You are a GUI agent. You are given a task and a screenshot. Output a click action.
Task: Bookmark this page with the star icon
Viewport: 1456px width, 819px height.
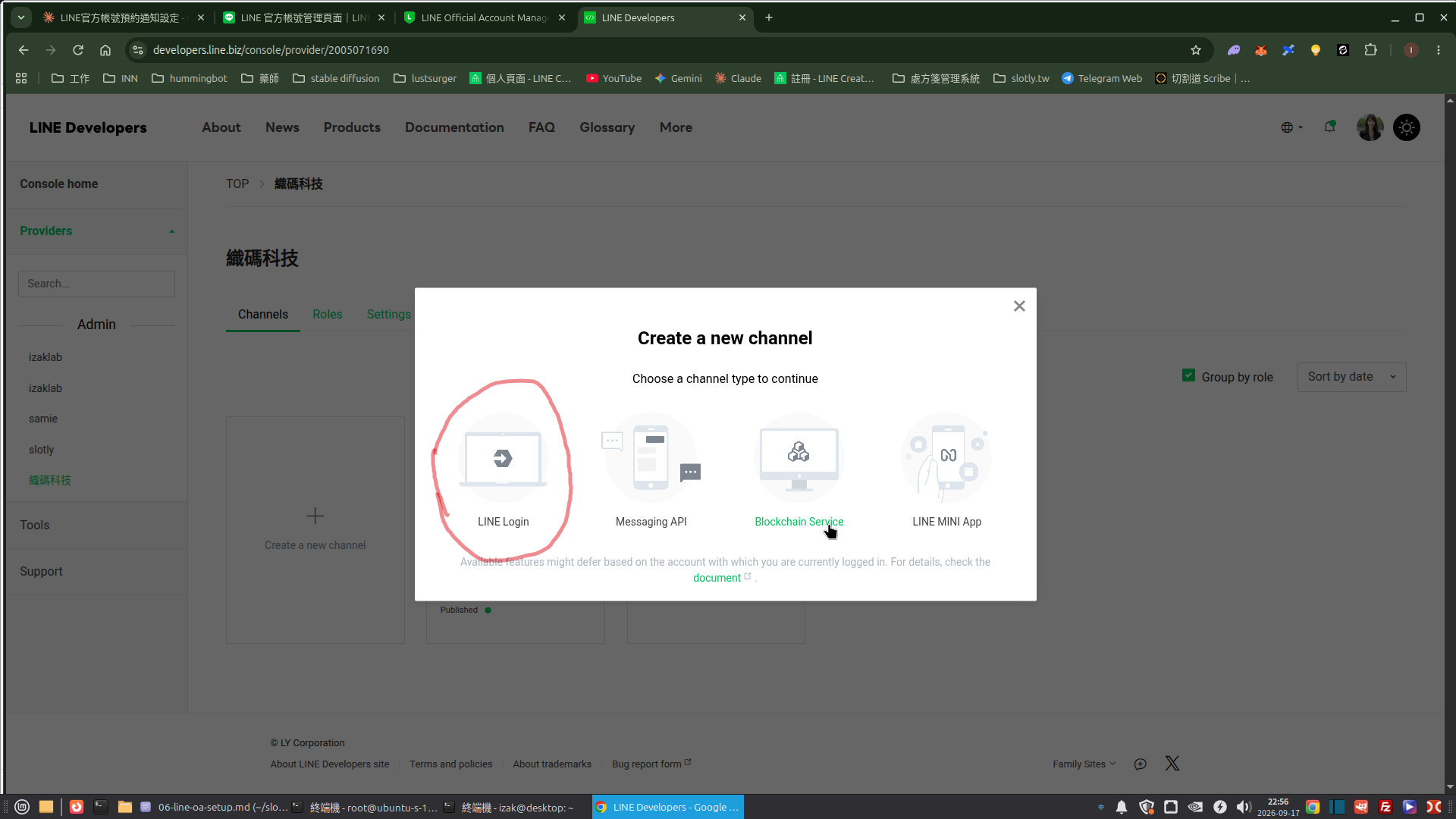(1196, 50)
